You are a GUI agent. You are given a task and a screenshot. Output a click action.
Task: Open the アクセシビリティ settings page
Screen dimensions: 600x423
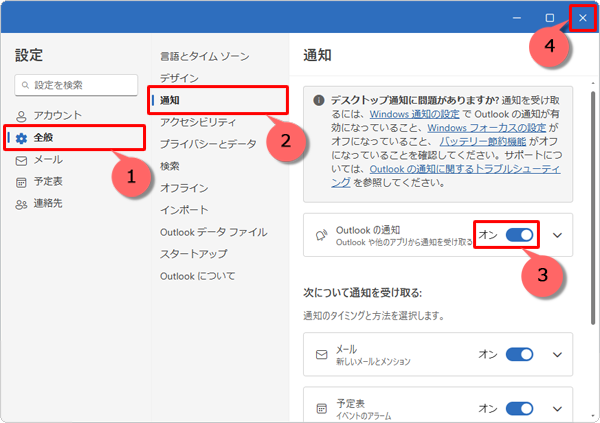pyautogui.click(x=198, y=122)
